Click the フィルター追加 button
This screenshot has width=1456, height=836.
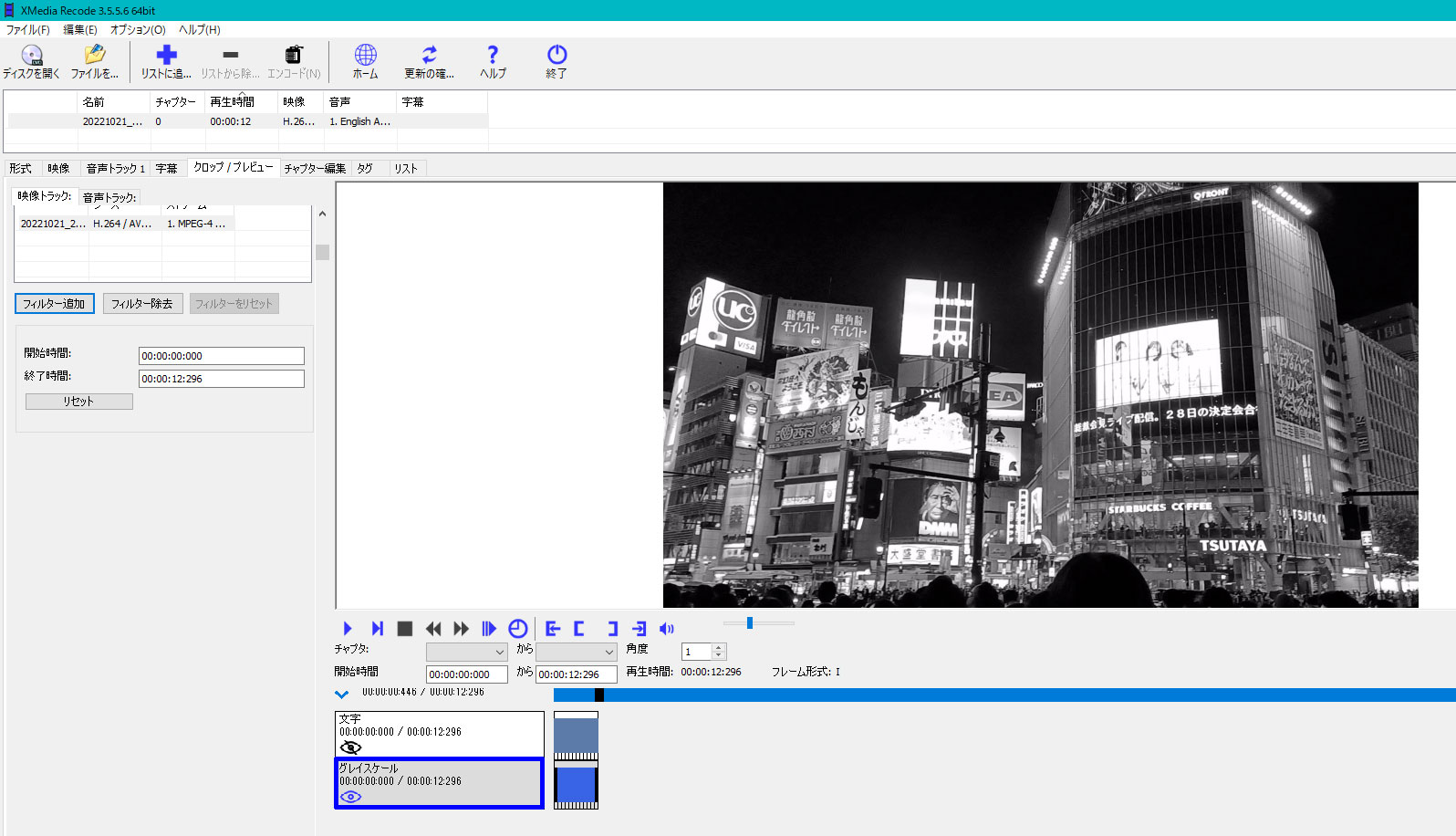54,304
